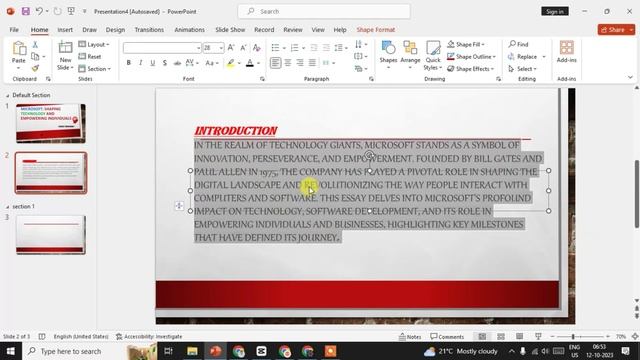The image size is (640, 360).
Task: Click the Convert to SmartArt icon
Action: pyautogui.click(x=358, y=69)
